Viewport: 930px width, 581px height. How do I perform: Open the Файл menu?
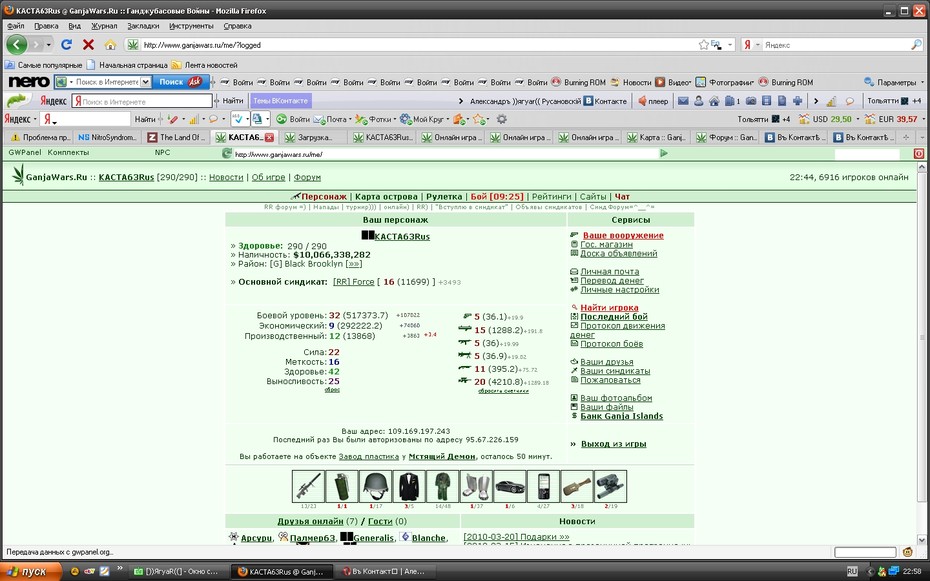coord(16,26)
